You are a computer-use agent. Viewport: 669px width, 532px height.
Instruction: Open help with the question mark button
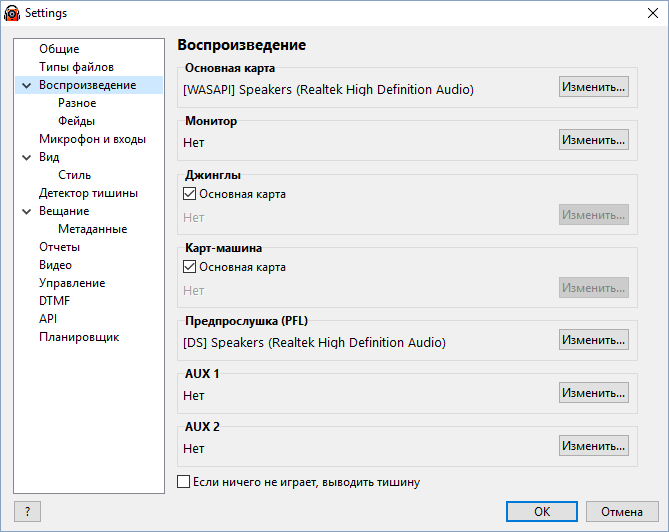tap(27, 512)
